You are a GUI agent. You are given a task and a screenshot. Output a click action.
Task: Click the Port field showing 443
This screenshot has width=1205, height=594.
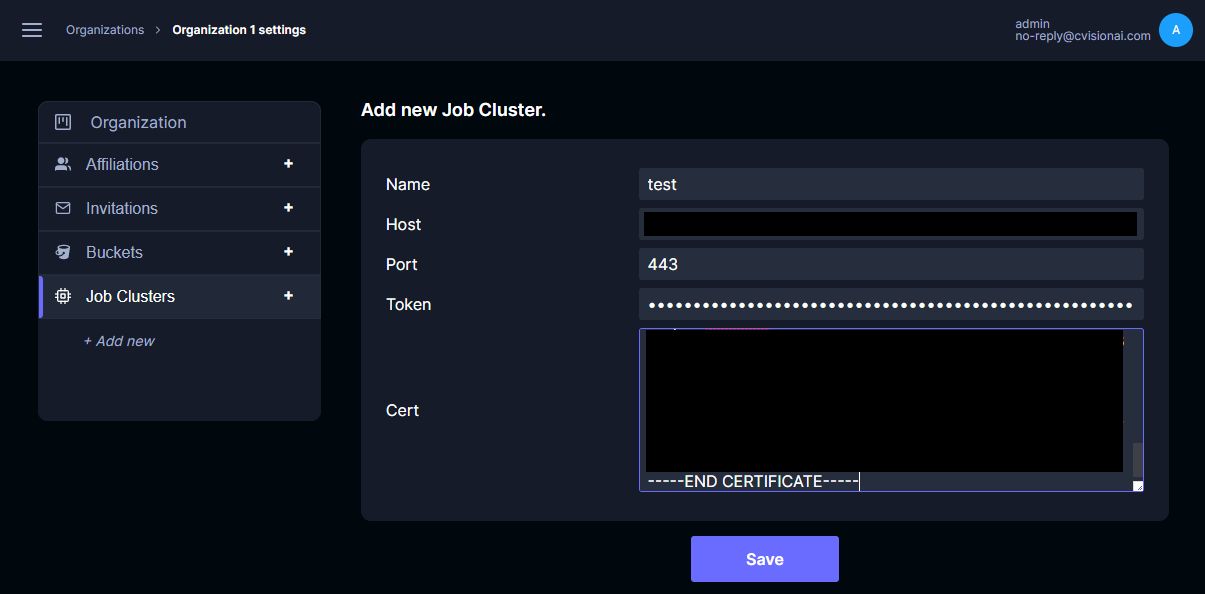point(891,264)
